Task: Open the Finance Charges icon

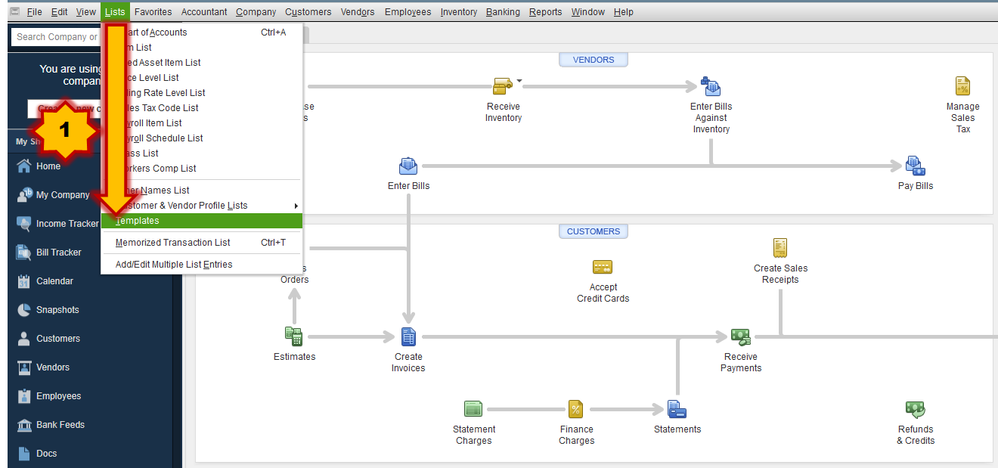Action: point(575,409)
